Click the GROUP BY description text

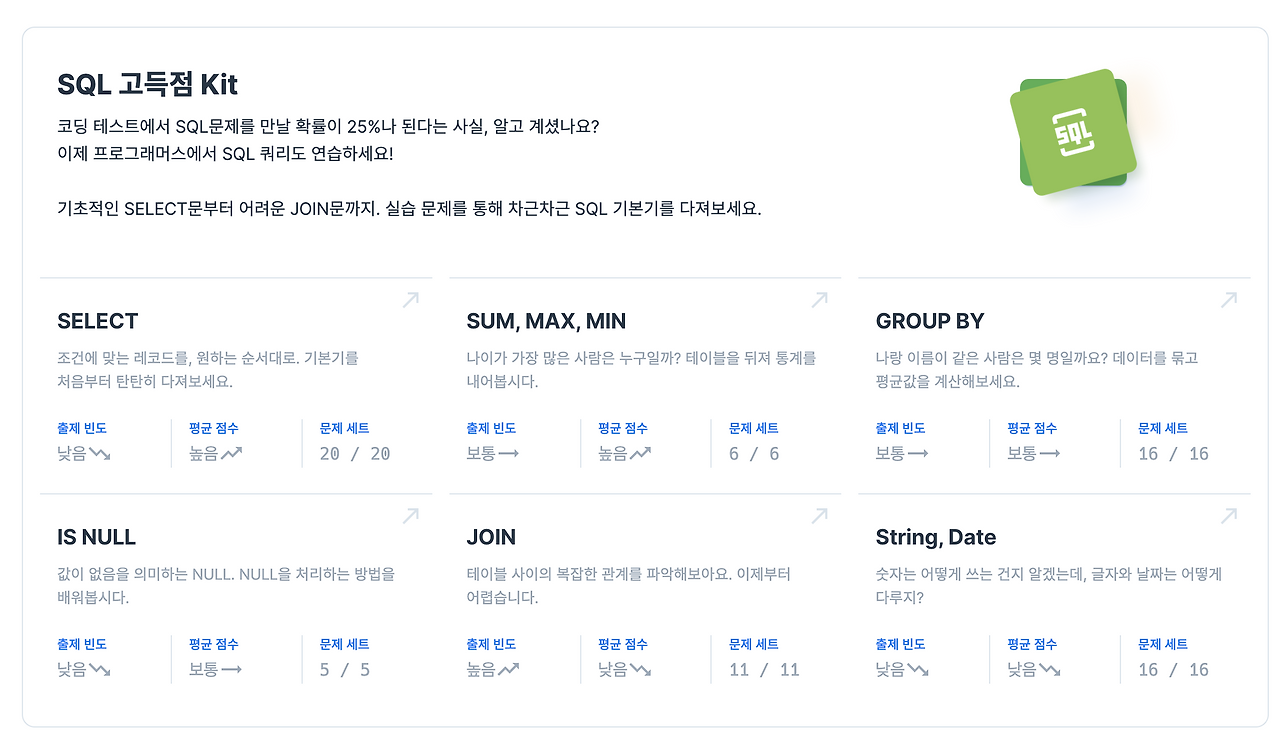tap(1036, 369)
